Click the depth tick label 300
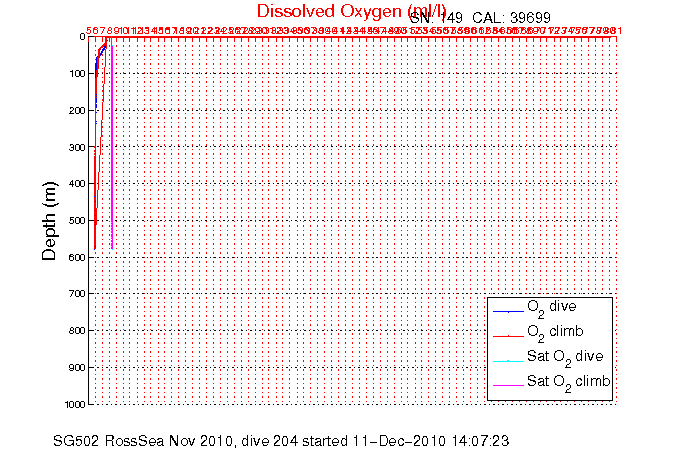Viewport: 681px width, 454px height. (77, 147)
